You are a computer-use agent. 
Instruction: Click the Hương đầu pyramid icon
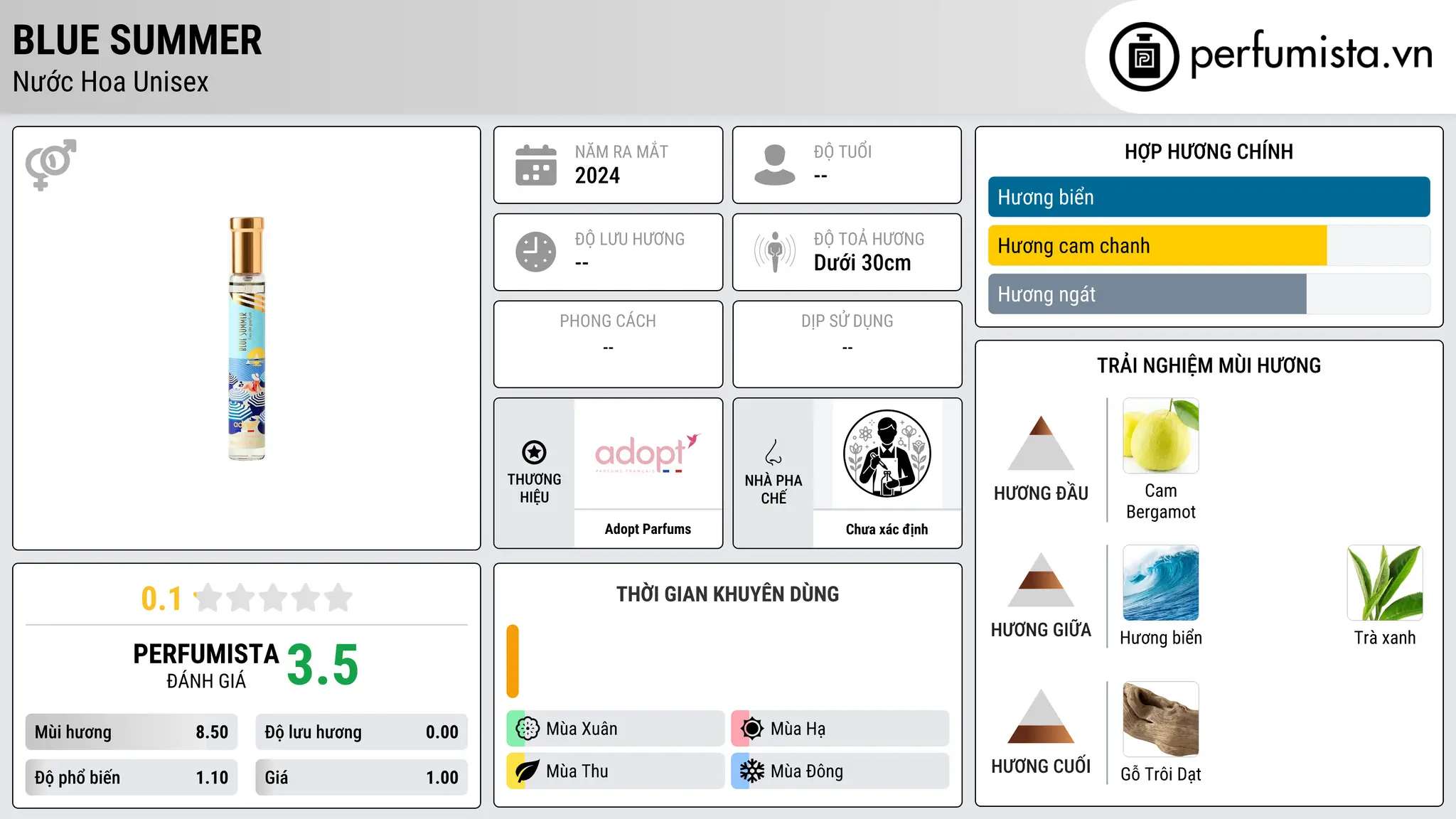1041,443
